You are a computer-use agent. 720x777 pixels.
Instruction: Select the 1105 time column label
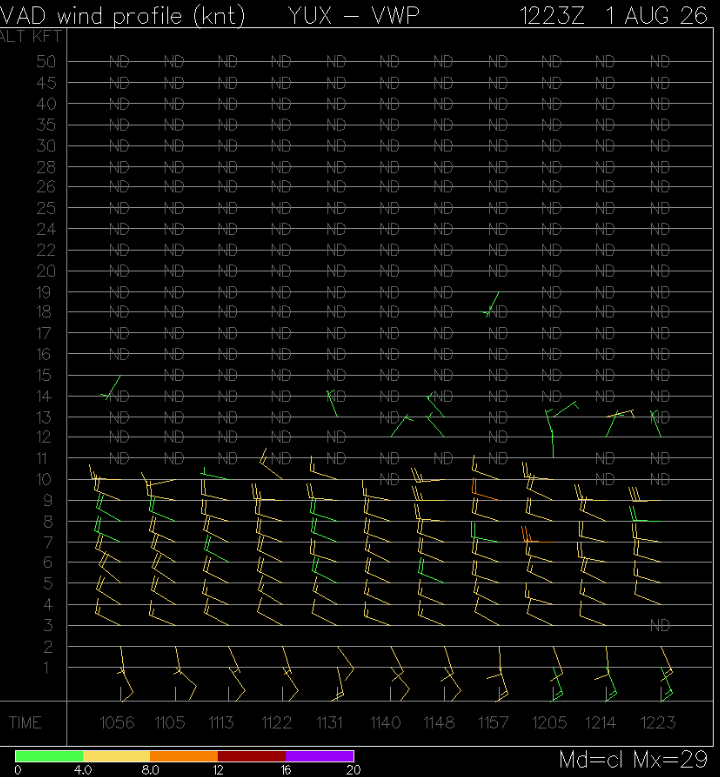[x=170, y=723]
